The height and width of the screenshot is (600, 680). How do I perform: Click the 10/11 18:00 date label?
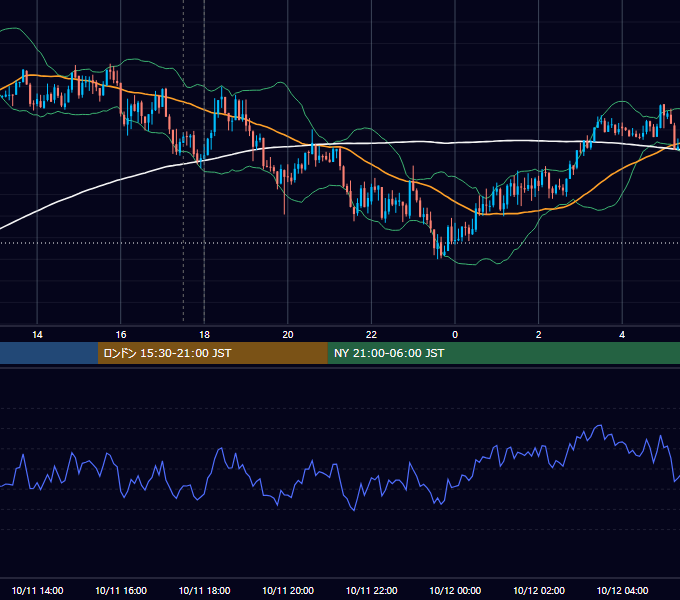click(x=204, y=590)
